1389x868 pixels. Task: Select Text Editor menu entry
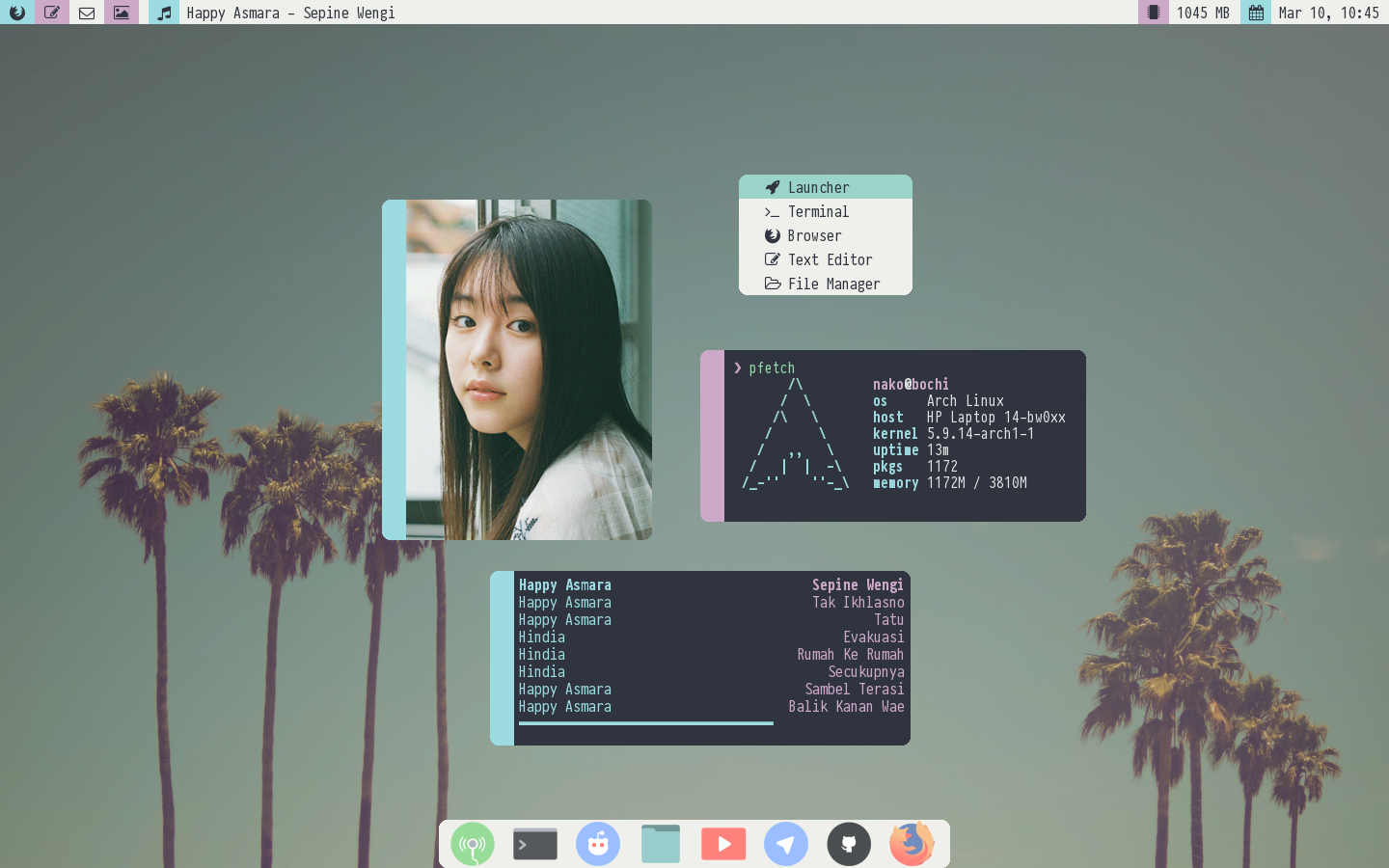[x=826, y=259]
